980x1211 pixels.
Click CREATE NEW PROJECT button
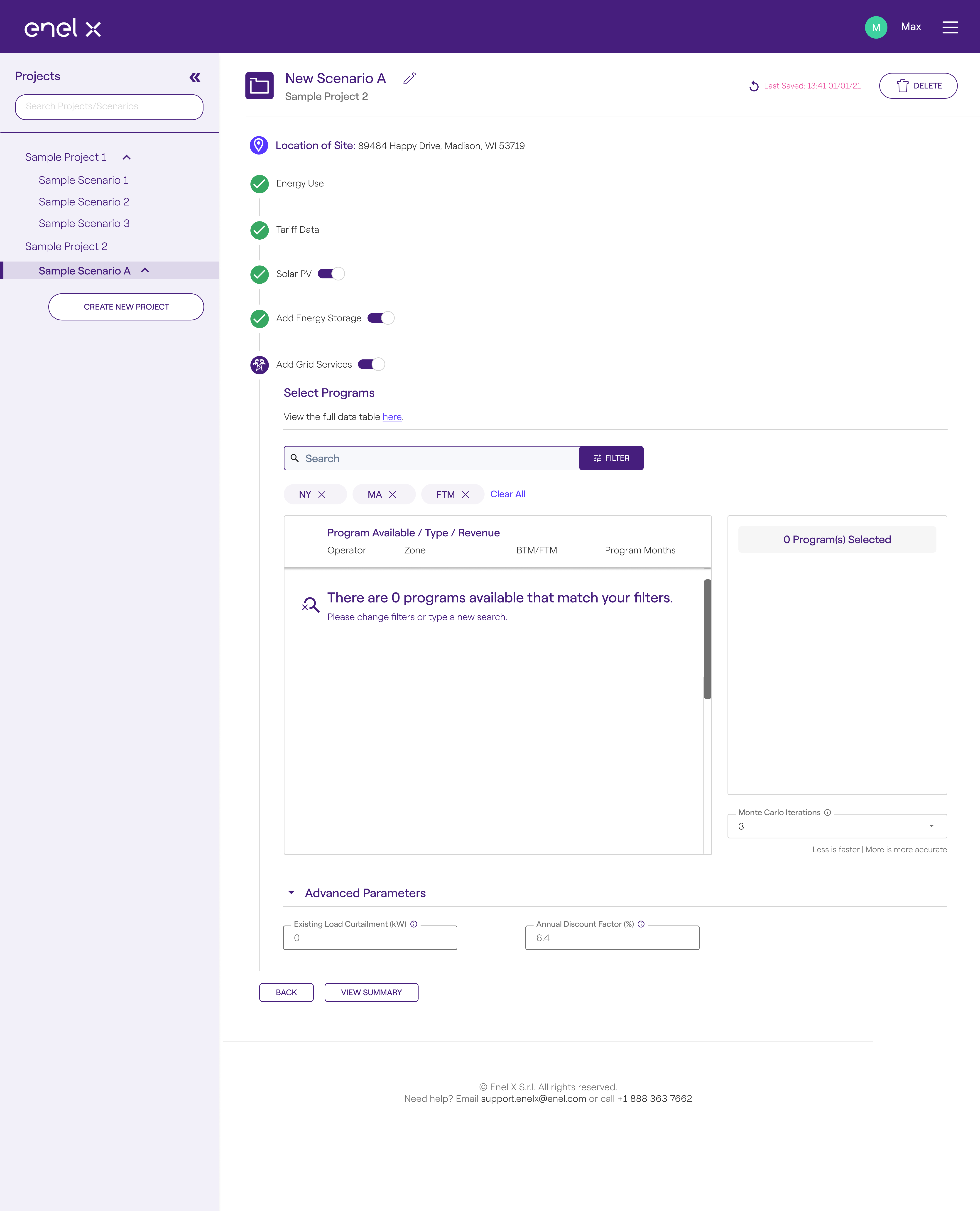click(x=126, y=307)
